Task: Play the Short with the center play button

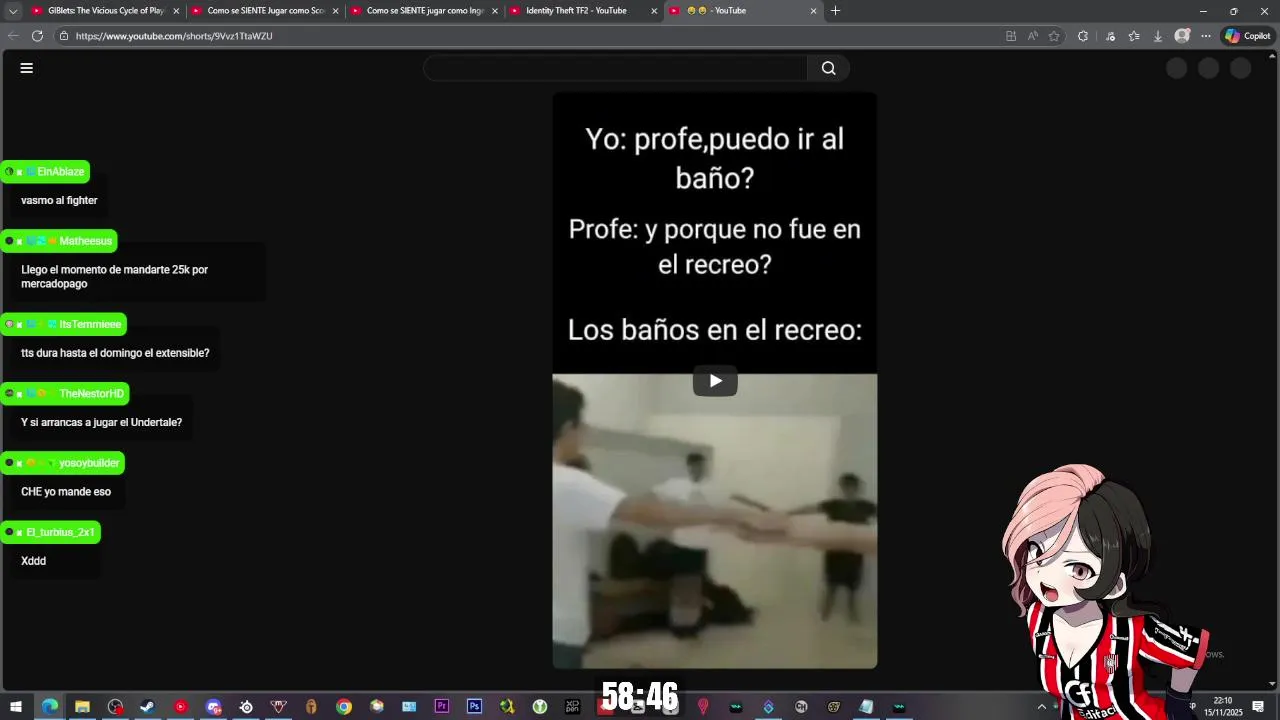Action: tap(715, 381)
